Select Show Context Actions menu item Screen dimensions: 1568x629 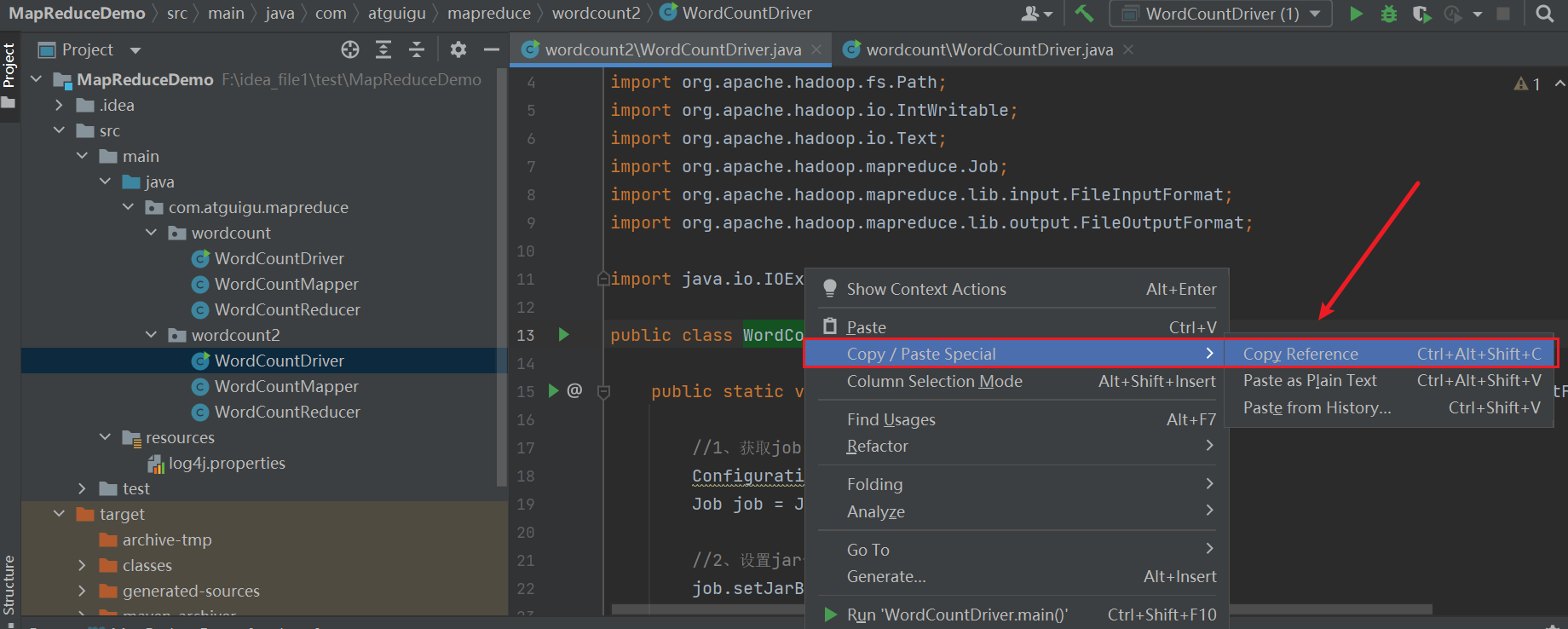(1017, 289)
